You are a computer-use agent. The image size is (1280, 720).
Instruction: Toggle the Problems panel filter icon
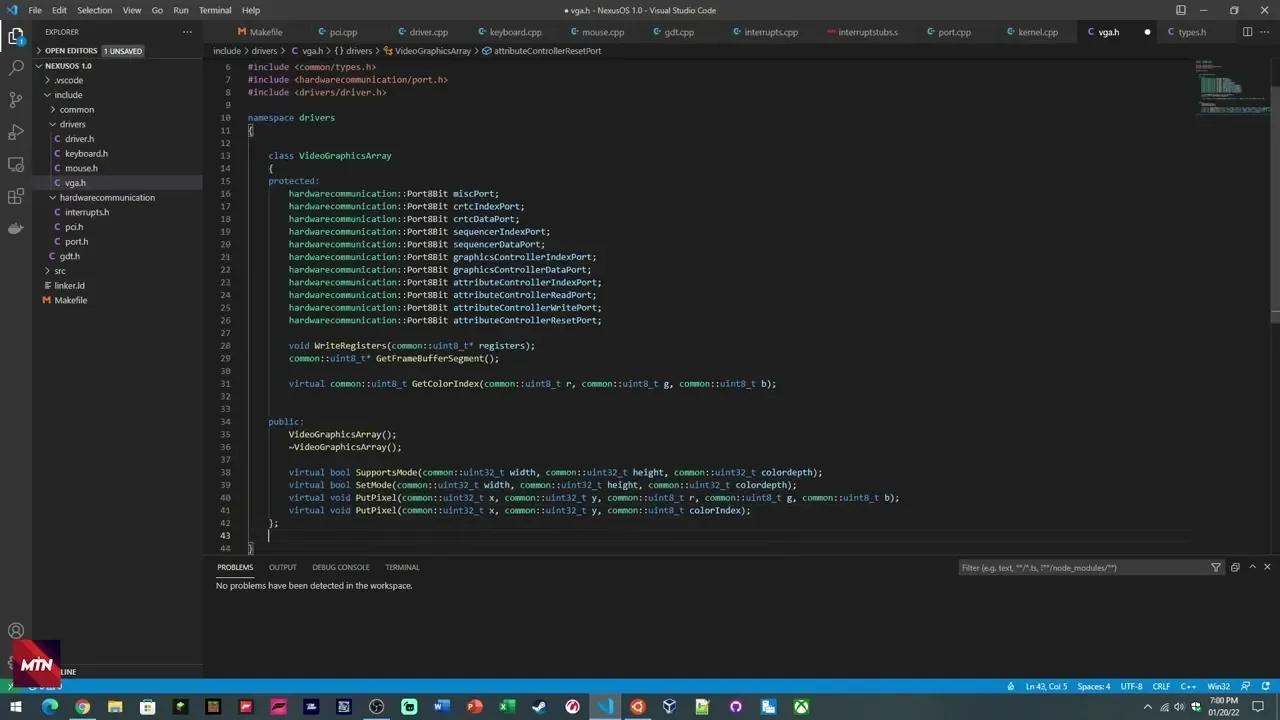(1216, 567)
